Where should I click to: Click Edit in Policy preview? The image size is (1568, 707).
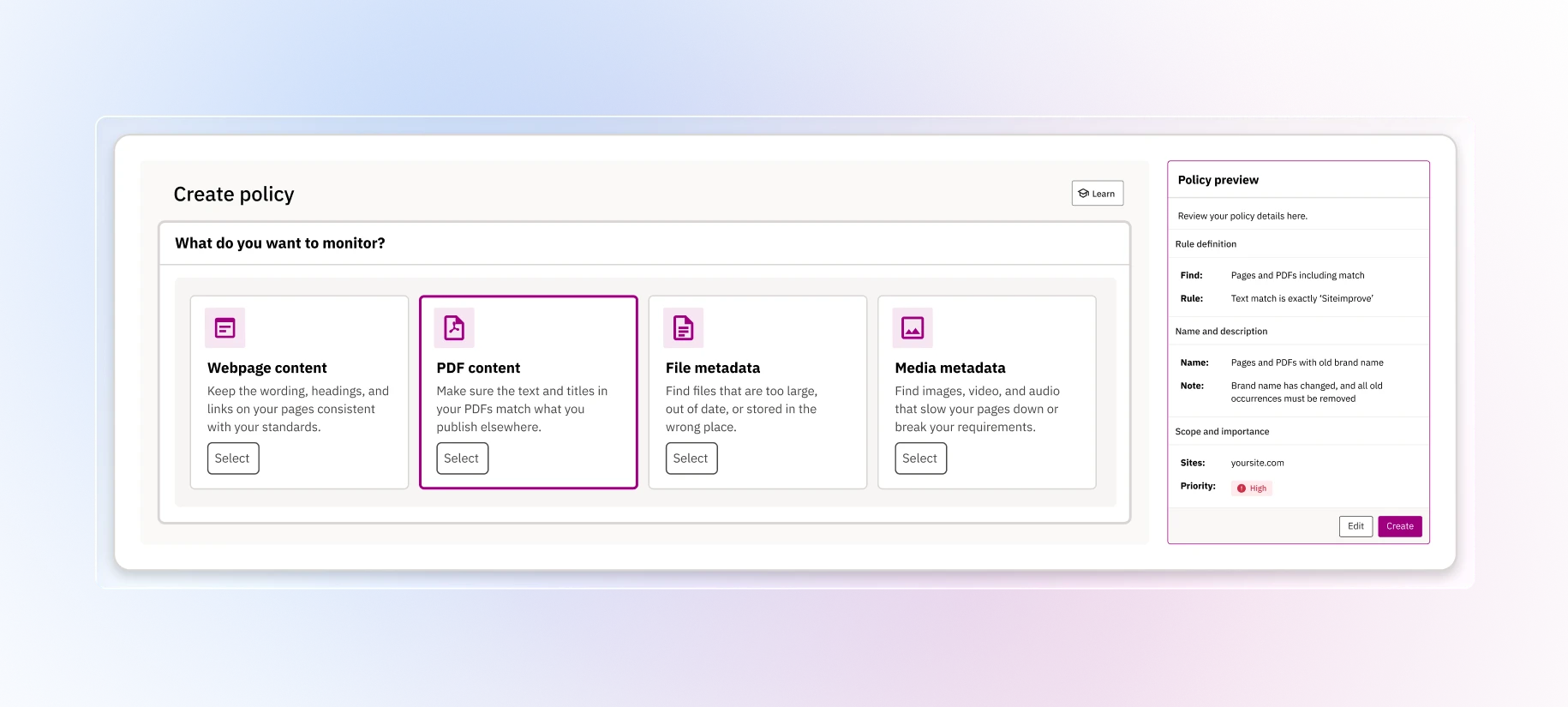click(x=1356, y=526)
